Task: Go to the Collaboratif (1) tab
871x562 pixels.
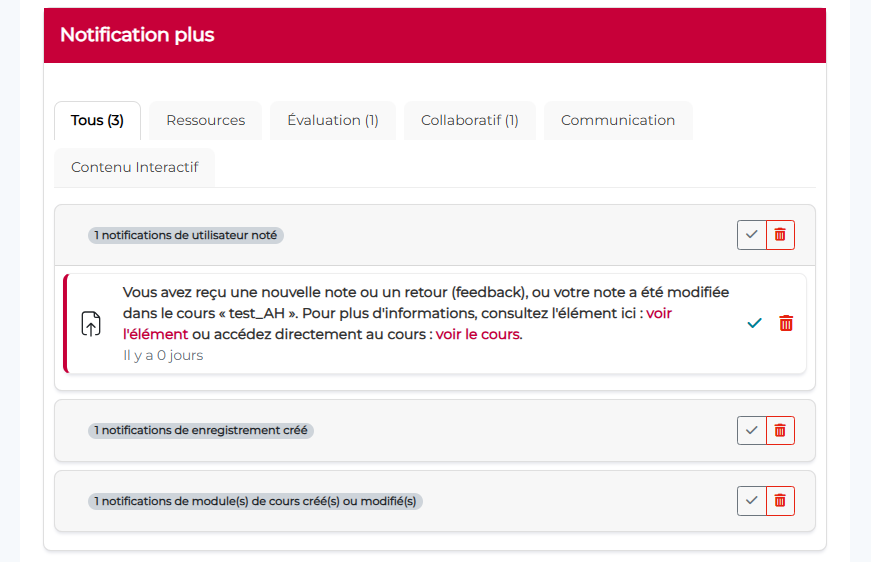Action: tap(470, 120)
